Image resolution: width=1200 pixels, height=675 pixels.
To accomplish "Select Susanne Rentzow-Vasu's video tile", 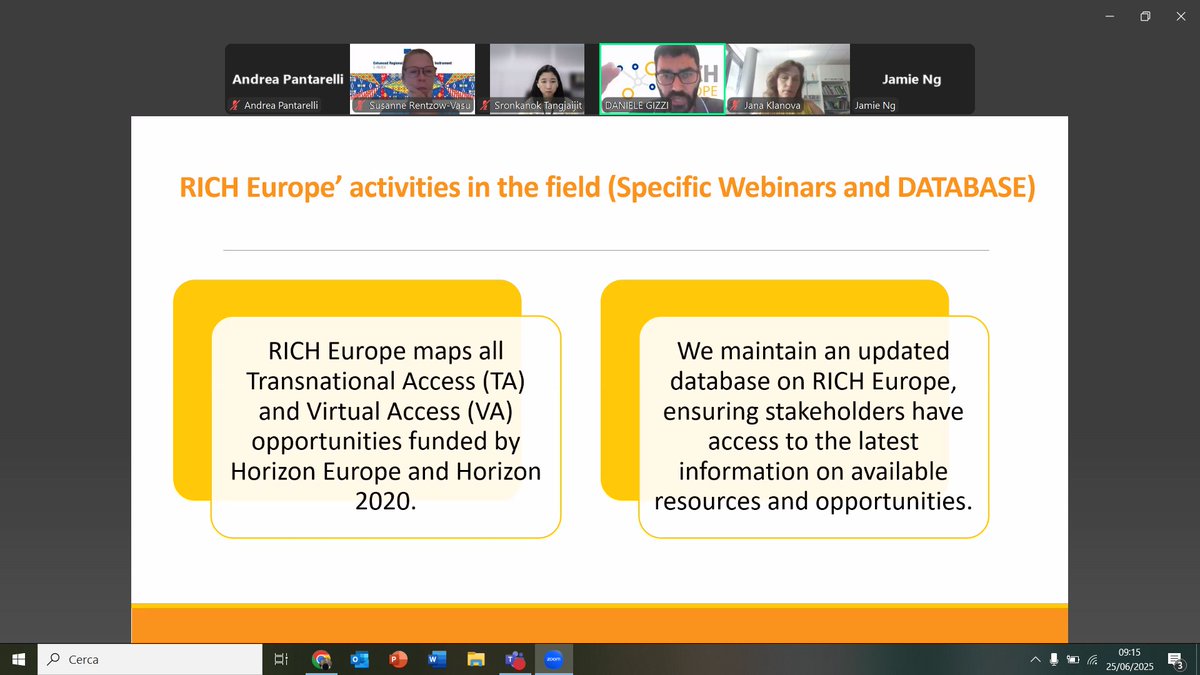I will tap(412, 79).
